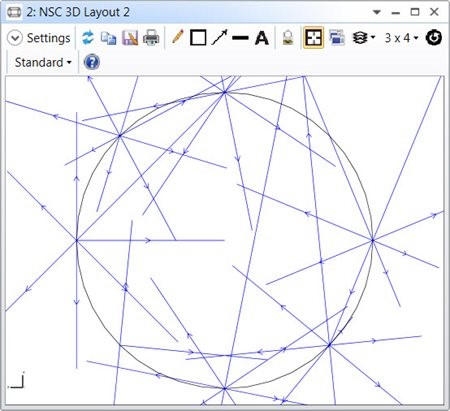Toggle the window lock icon
Viewport: 450px width, 411px height.
click(288, 38)
